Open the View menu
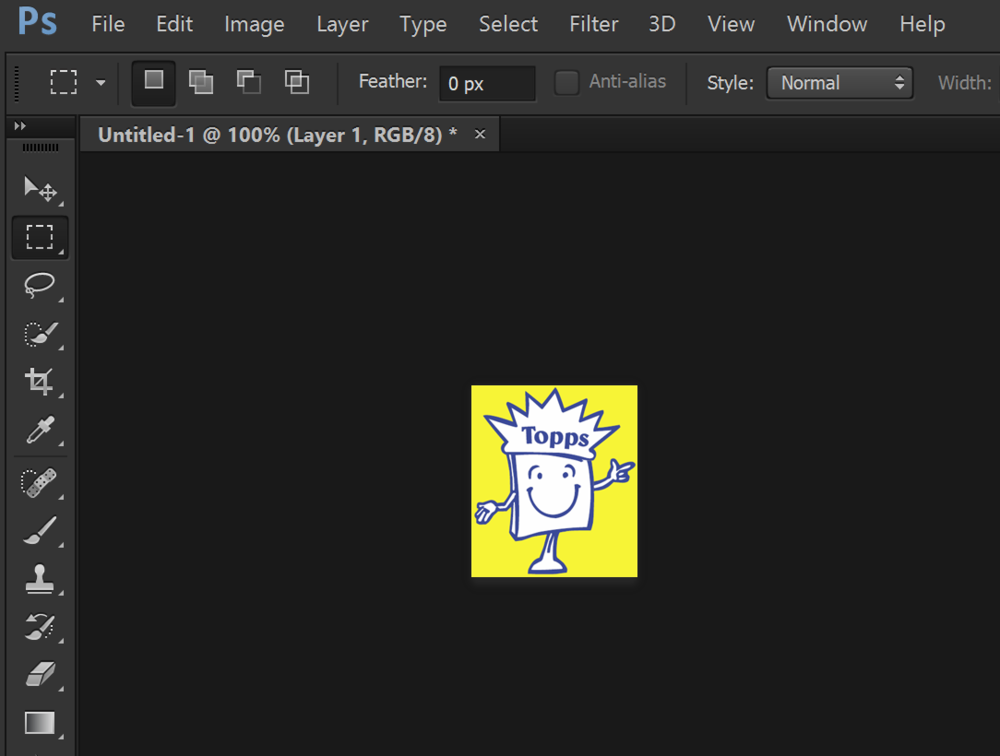The height and width of the screenshot is (756, 1000). [731, 24]
